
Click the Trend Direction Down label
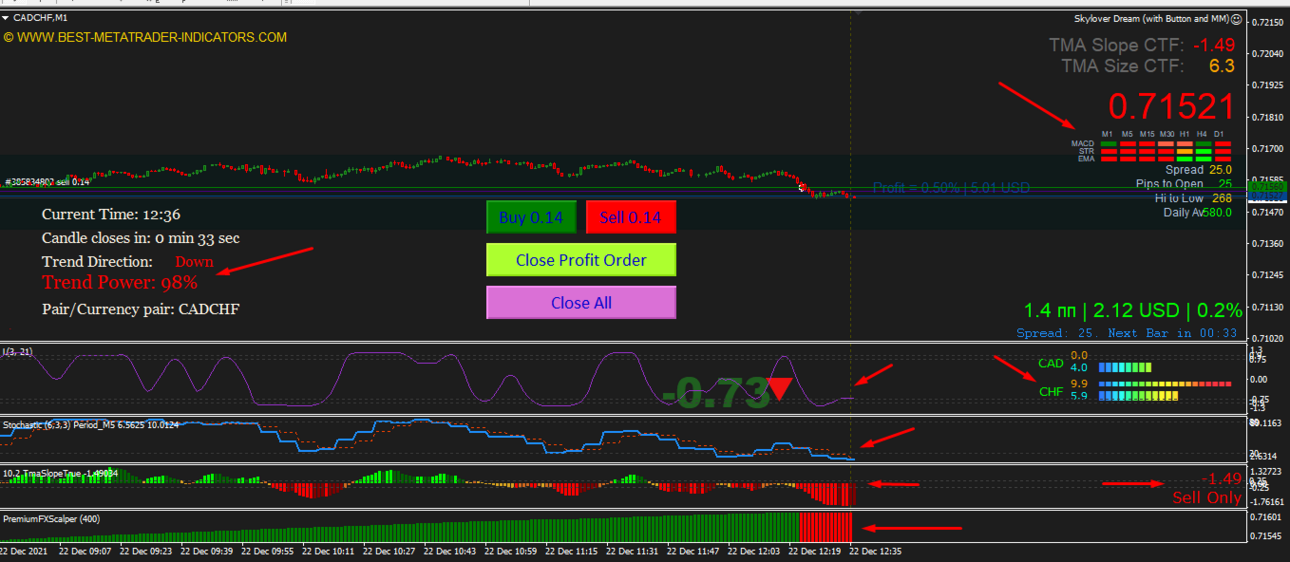coord(127,262)
